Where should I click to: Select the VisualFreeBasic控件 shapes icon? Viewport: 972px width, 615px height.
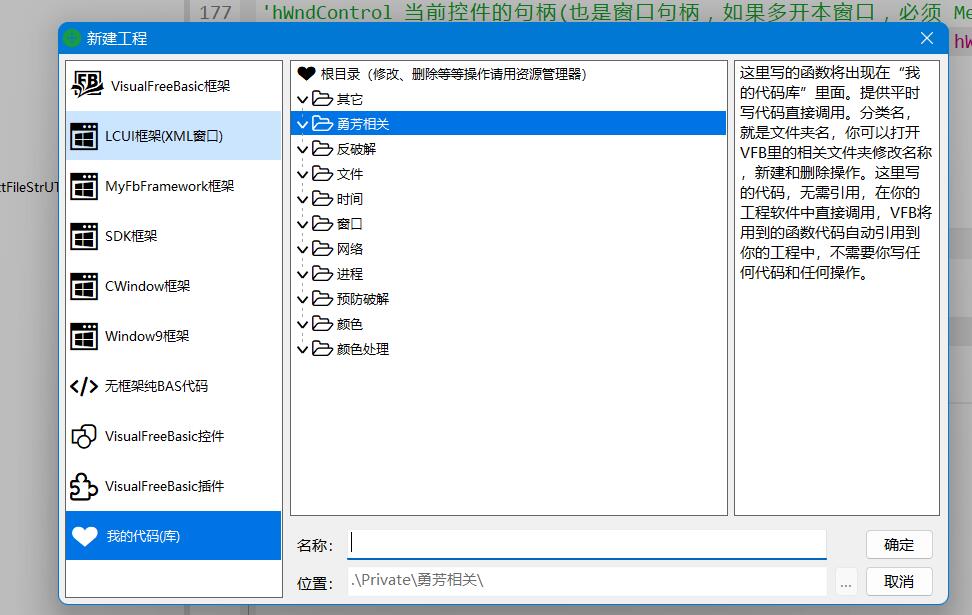pos(84,436)
